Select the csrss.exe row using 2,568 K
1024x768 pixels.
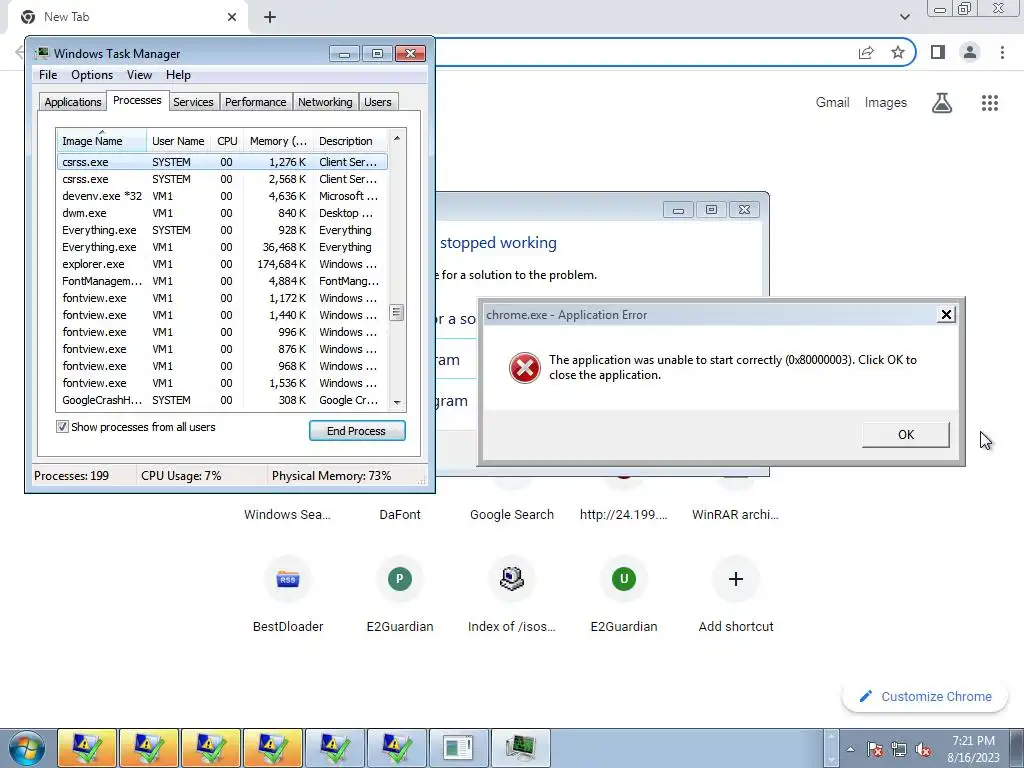click(222, 179)
